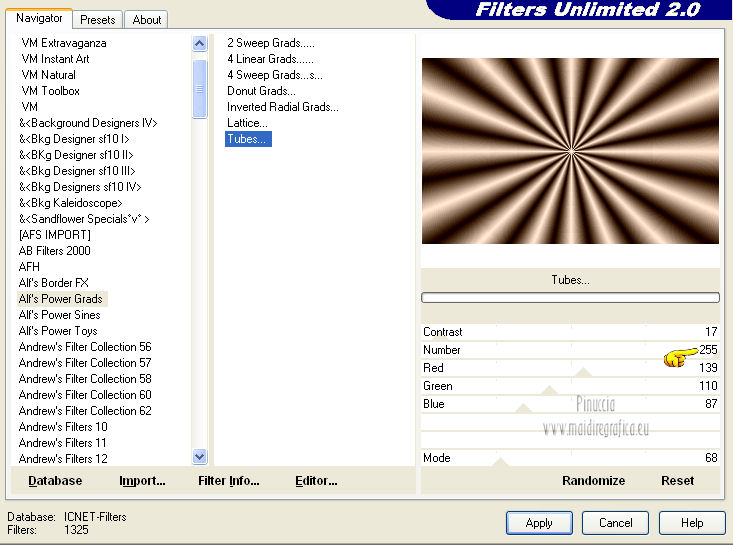Select VM Instant Art category
The height and width of the screenshot is (545, 733).
click(55, 59)
